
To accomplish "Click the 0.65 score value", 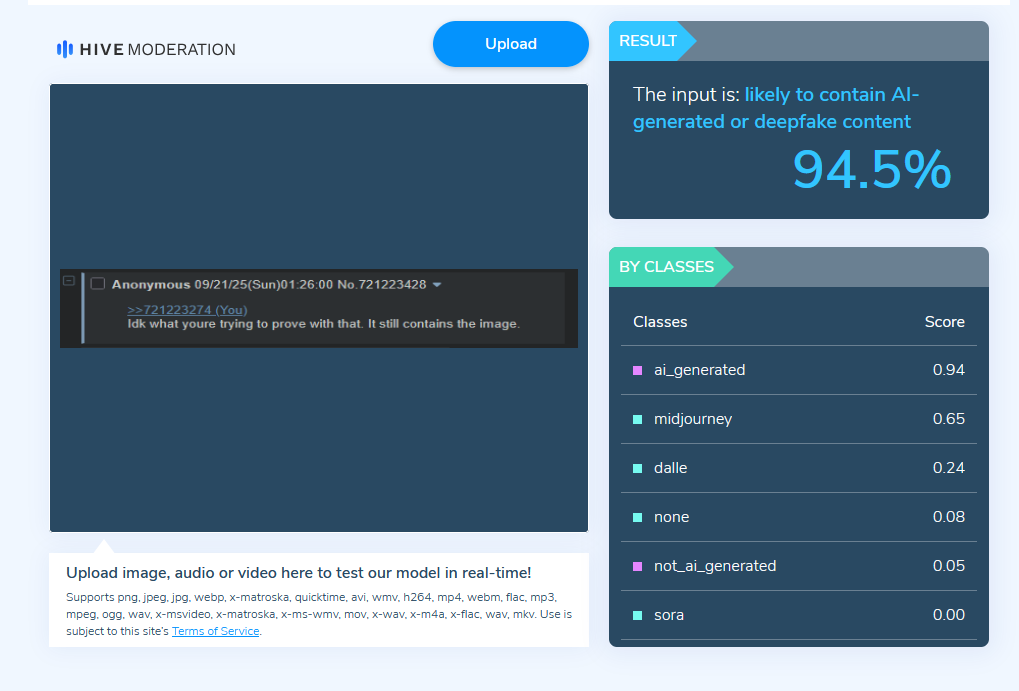I will [x=948, y=419].
